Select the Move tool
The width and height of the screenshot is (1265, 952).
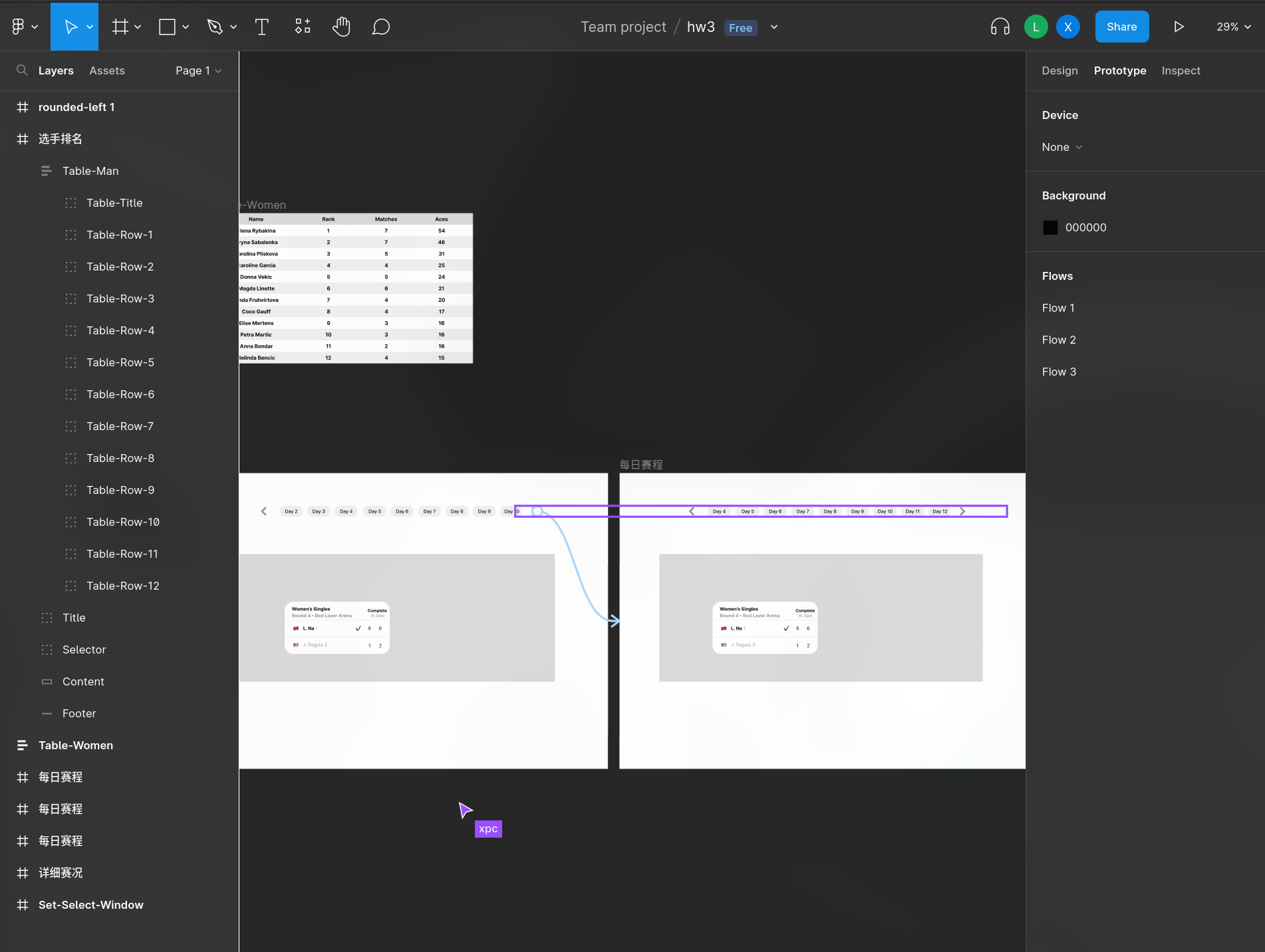(70, 27)
